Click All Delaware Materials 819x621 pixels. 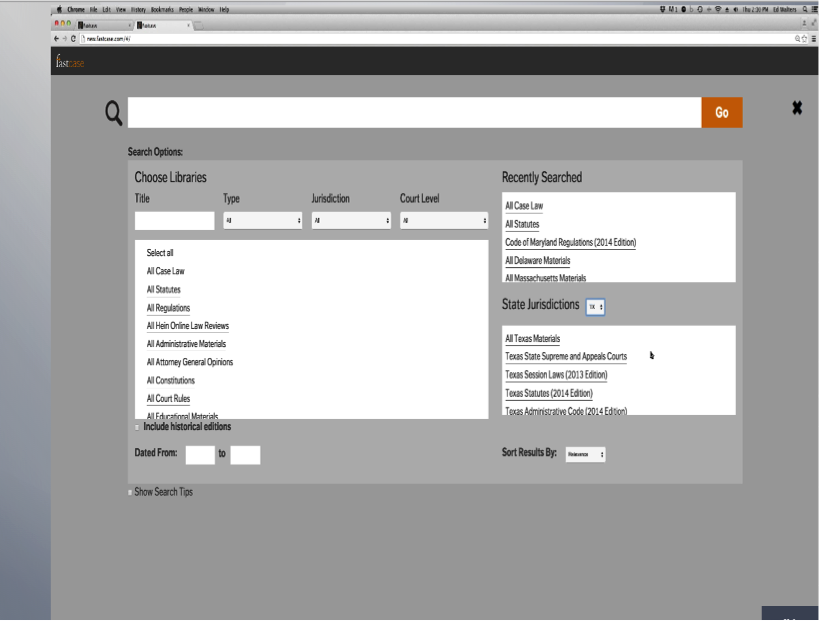coord(537,261)
